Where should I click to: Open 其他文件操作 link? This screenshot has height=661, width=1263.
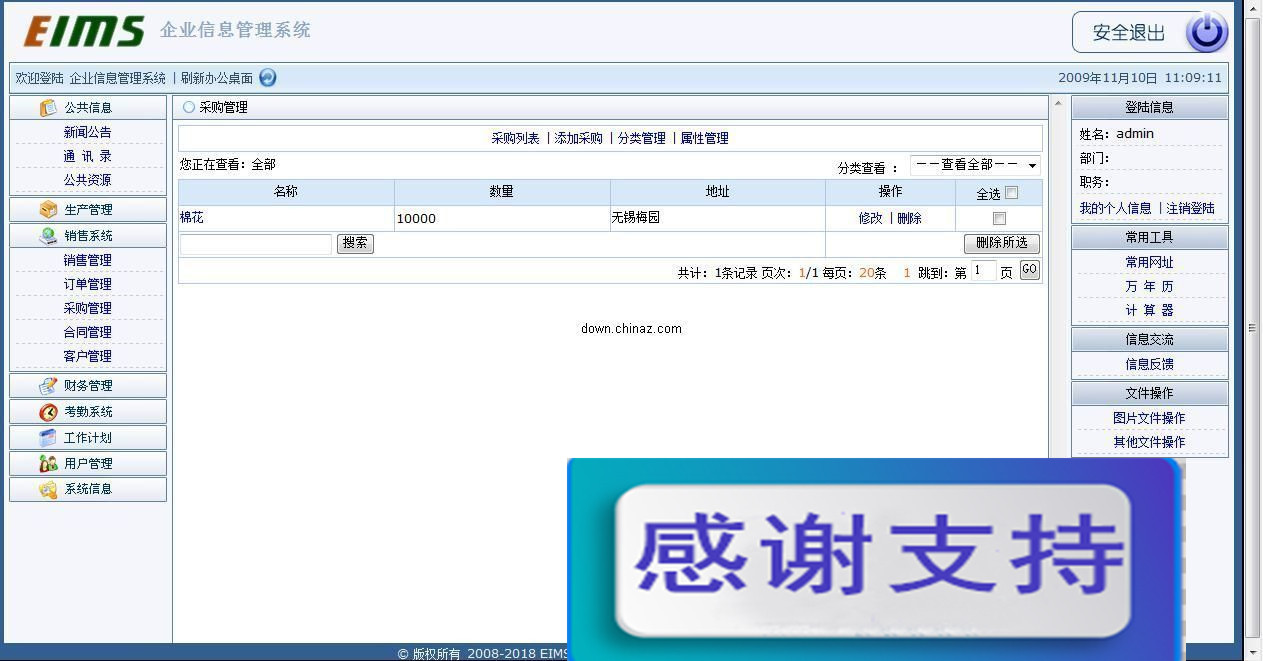pos(1149,442)
